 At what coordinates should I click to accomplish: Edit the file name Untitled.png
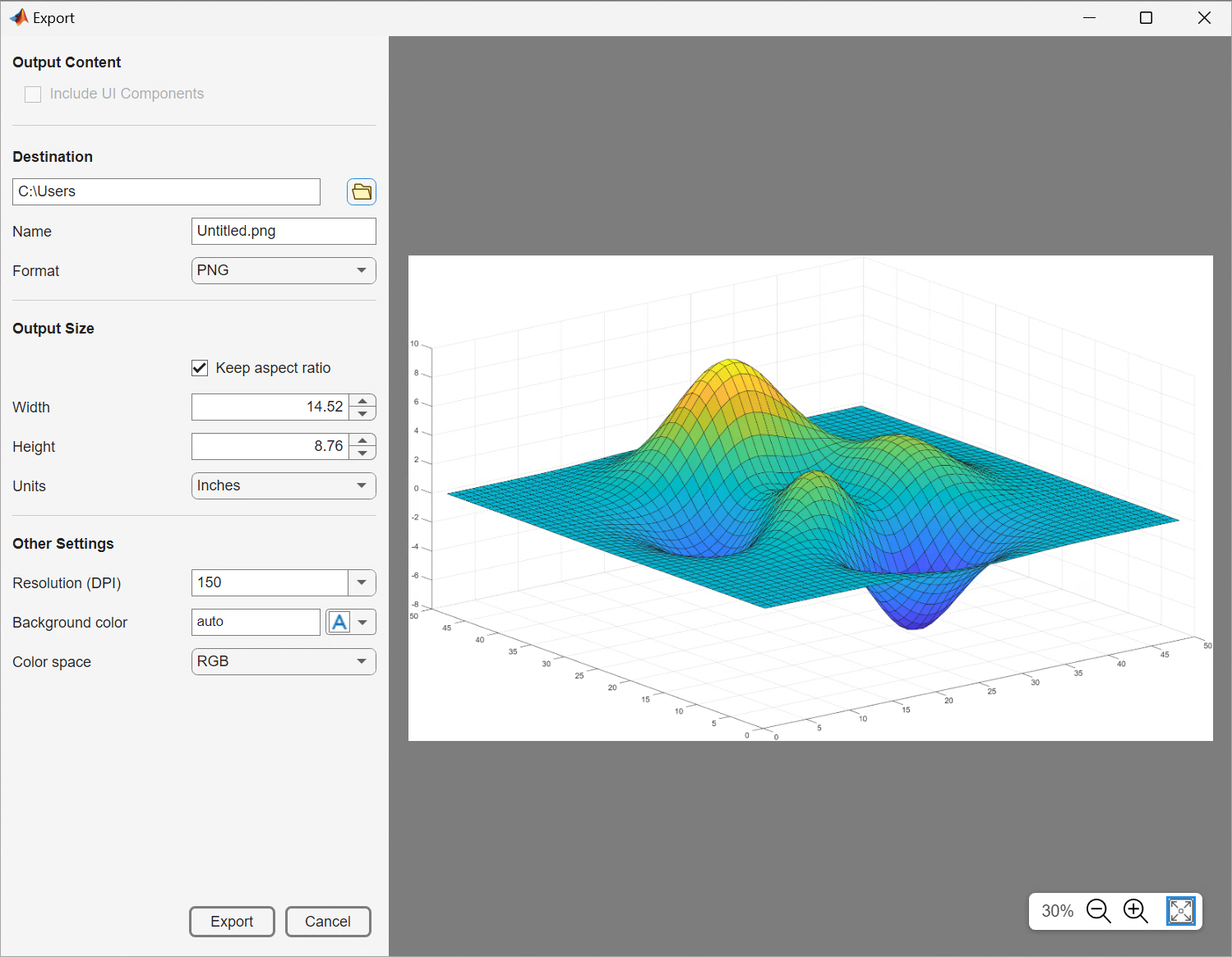[284, 231]
